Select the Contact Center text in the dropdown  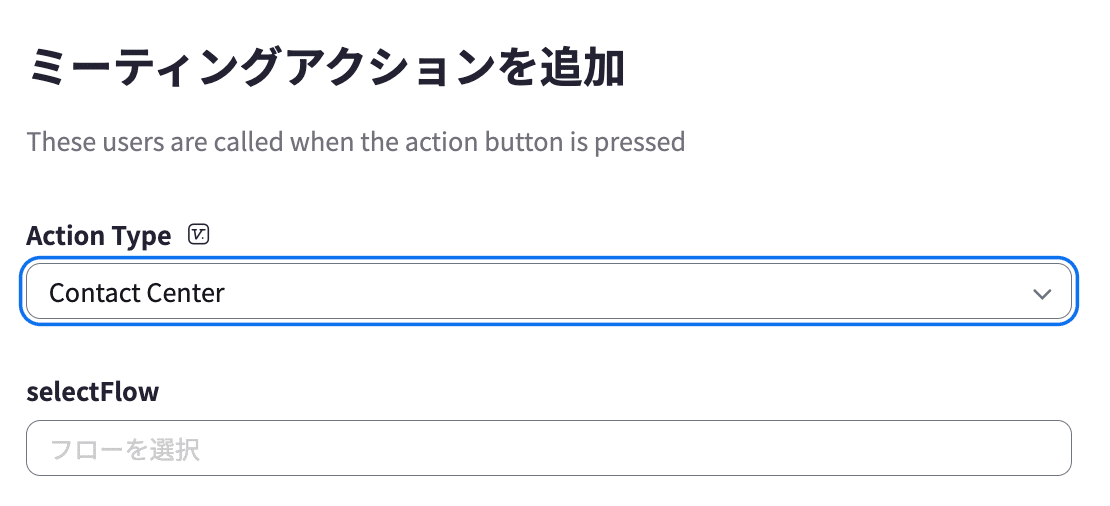click(137, 292)
